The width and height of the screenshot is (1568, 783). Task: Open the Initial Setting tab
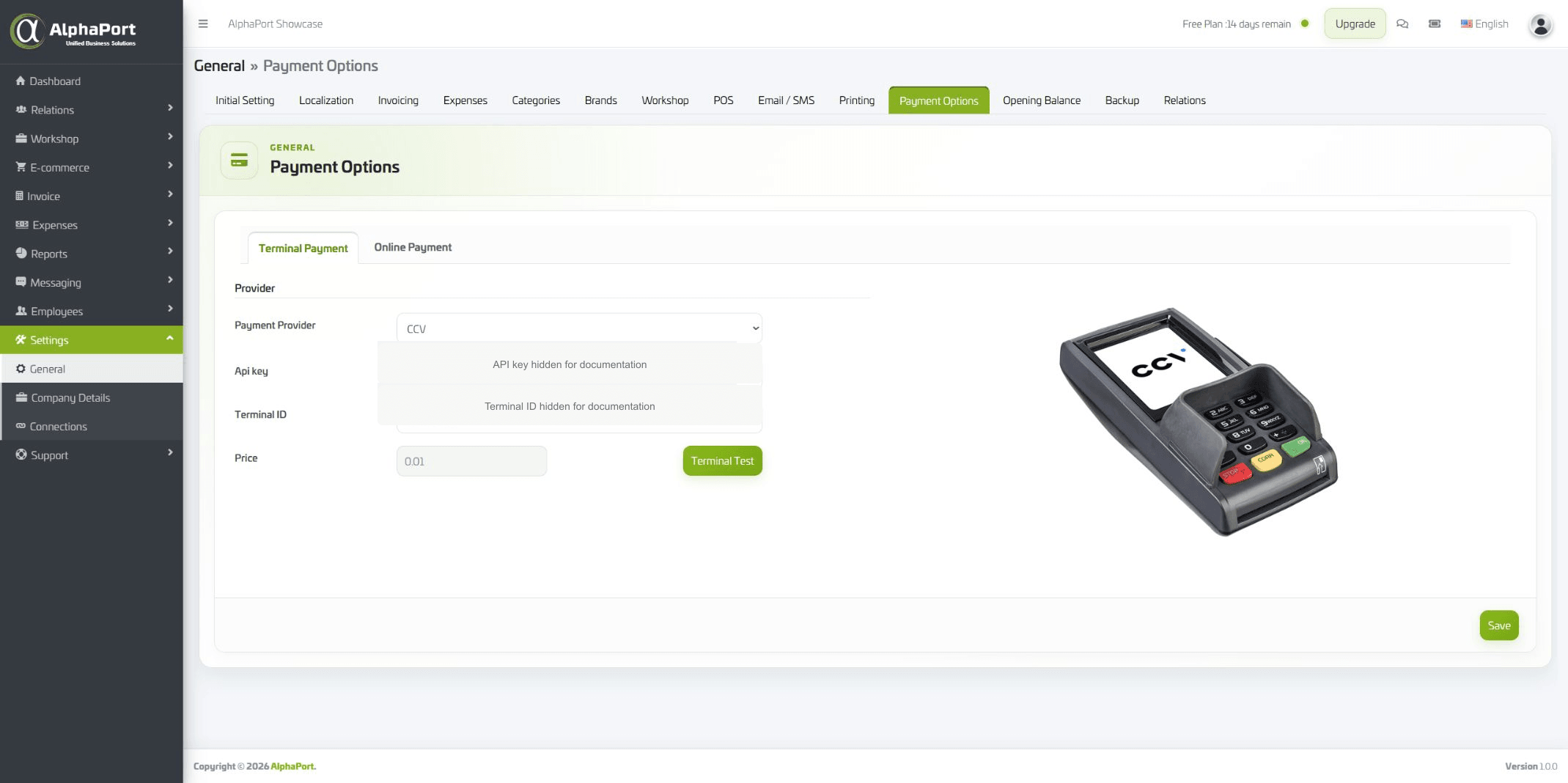tap(245, 100)
